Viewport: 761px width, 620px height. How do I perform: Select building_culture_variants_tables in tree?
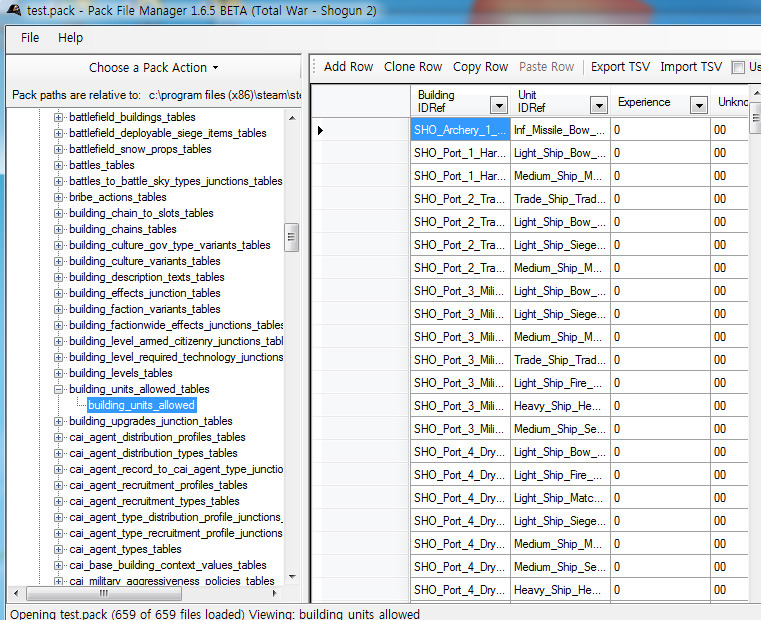point(145,261)
